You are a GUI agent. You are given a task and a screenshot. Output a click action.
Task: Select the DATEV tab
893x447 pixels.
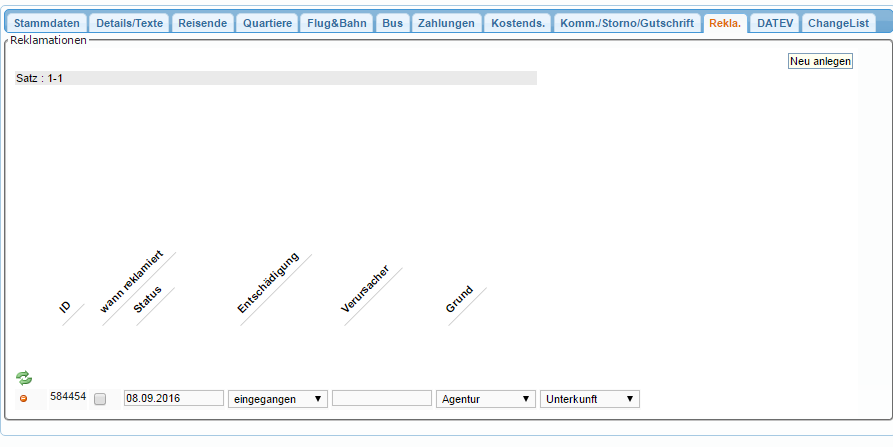coord(775,23)
